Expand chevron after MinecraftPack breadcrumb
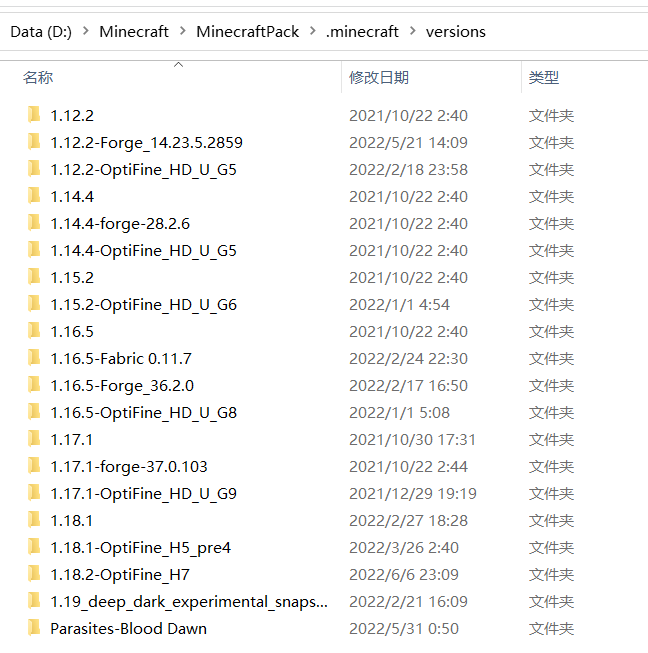 point(313,31)
